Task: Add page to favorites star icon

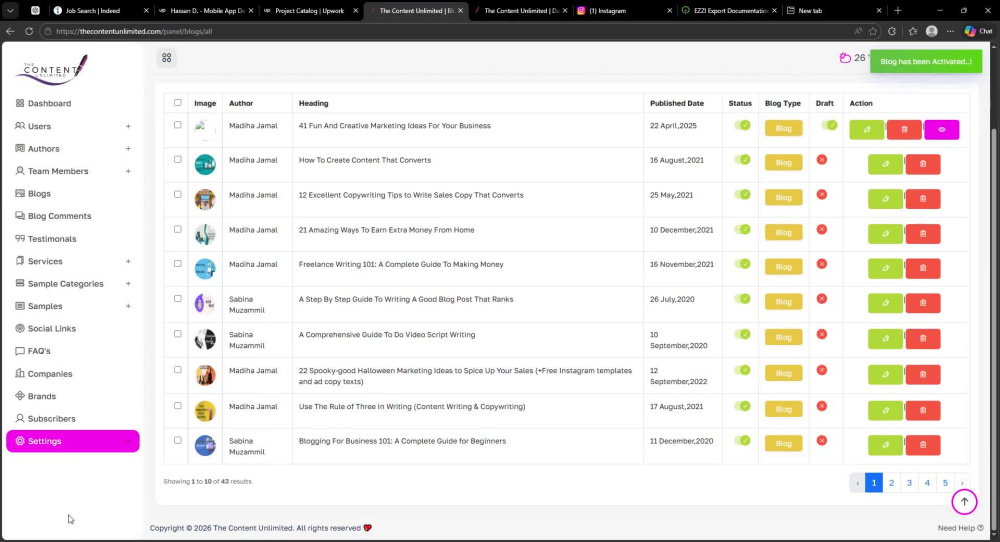Action: (873, 31)
